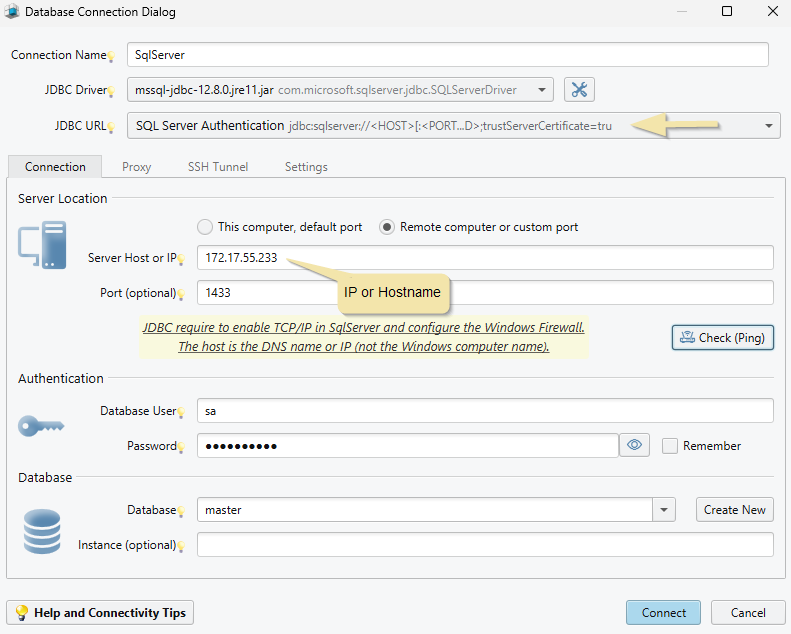Select 'Remote computer or custom port' option

[x=387, y=227]
